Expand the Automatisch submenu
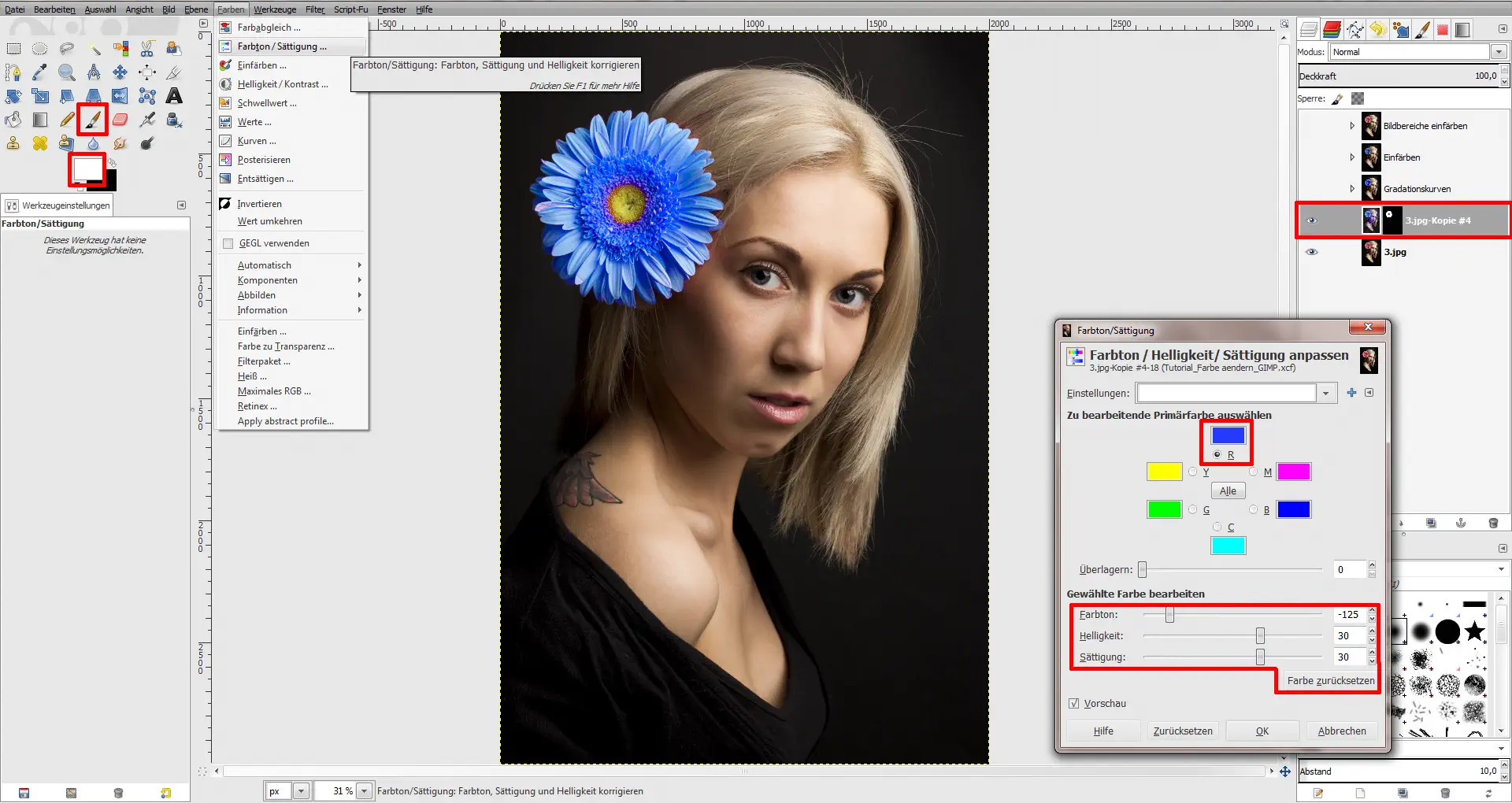This screenshot has width=1512, height=803. 265,265
